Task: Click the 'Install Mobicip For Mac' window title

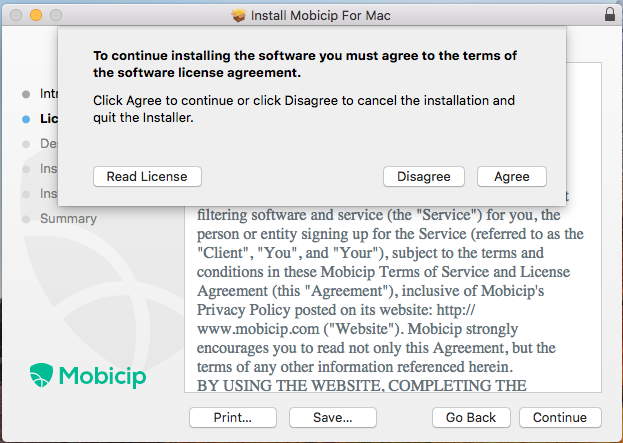Action: pyautogui.click(x=320, y=15)
